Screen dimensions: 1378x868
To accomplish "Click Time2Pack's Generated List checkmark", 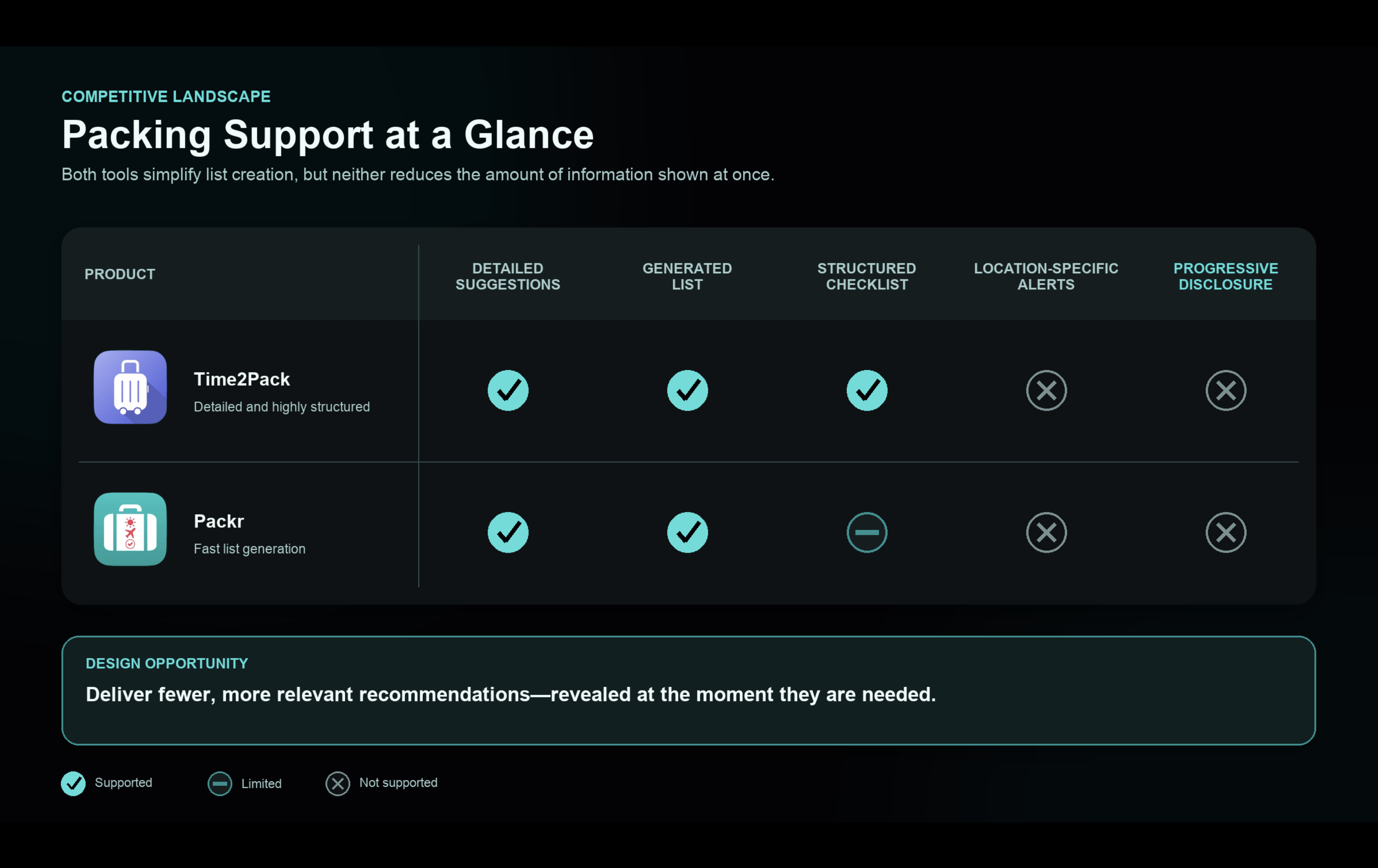I will pos(687,391).
